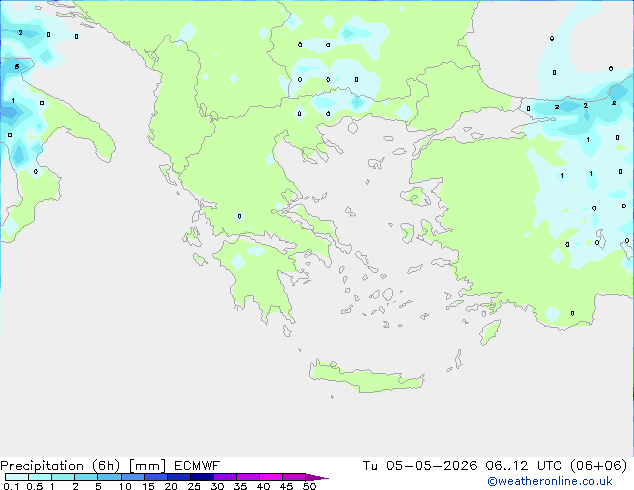Click the 40–45 mm bright pink legend swatch
The width and height of the screenshot is (634, 490).
click(x=271, y=477)
